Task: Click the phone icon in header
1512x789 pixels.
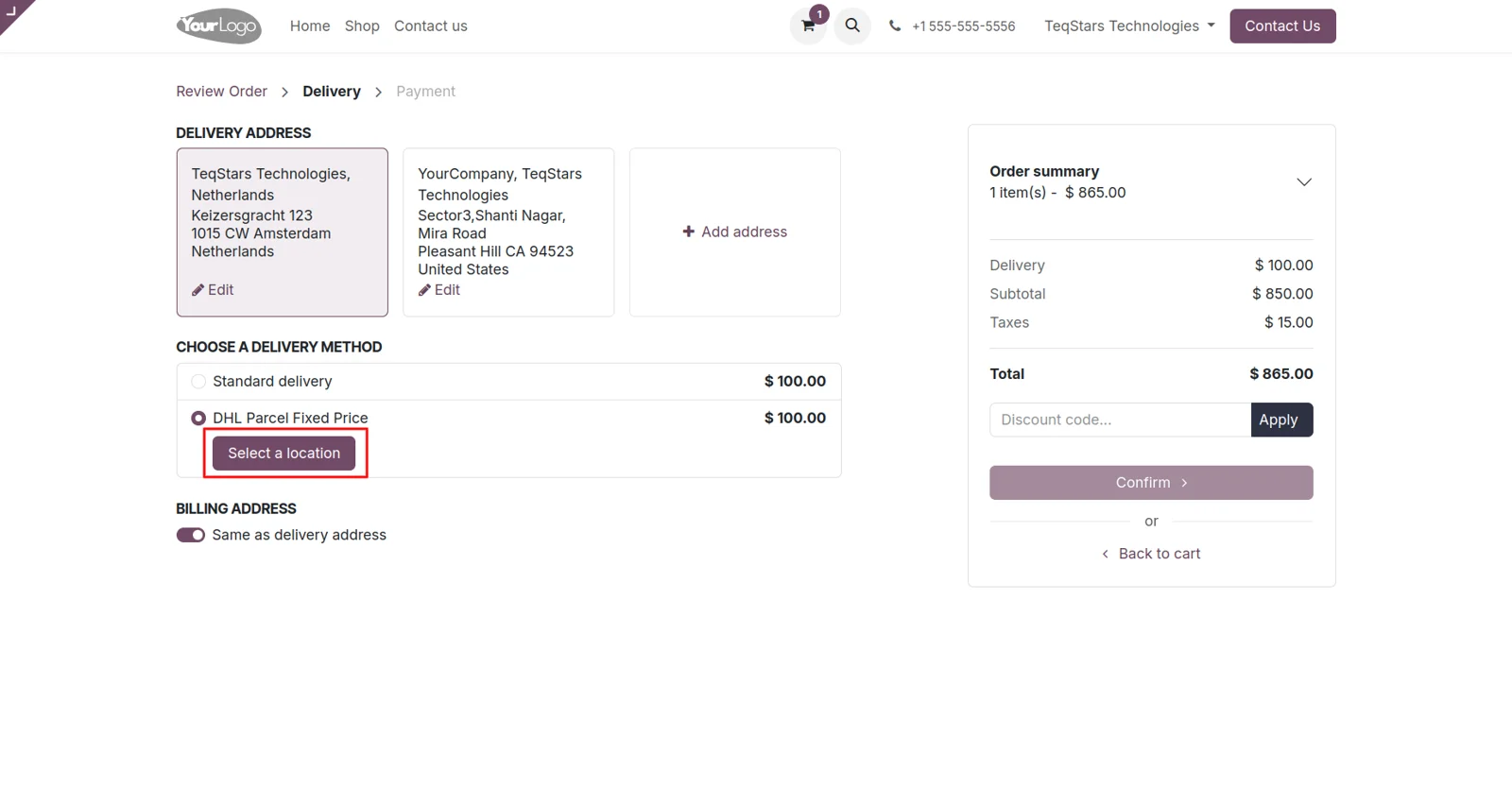Action: coord(895,26)
